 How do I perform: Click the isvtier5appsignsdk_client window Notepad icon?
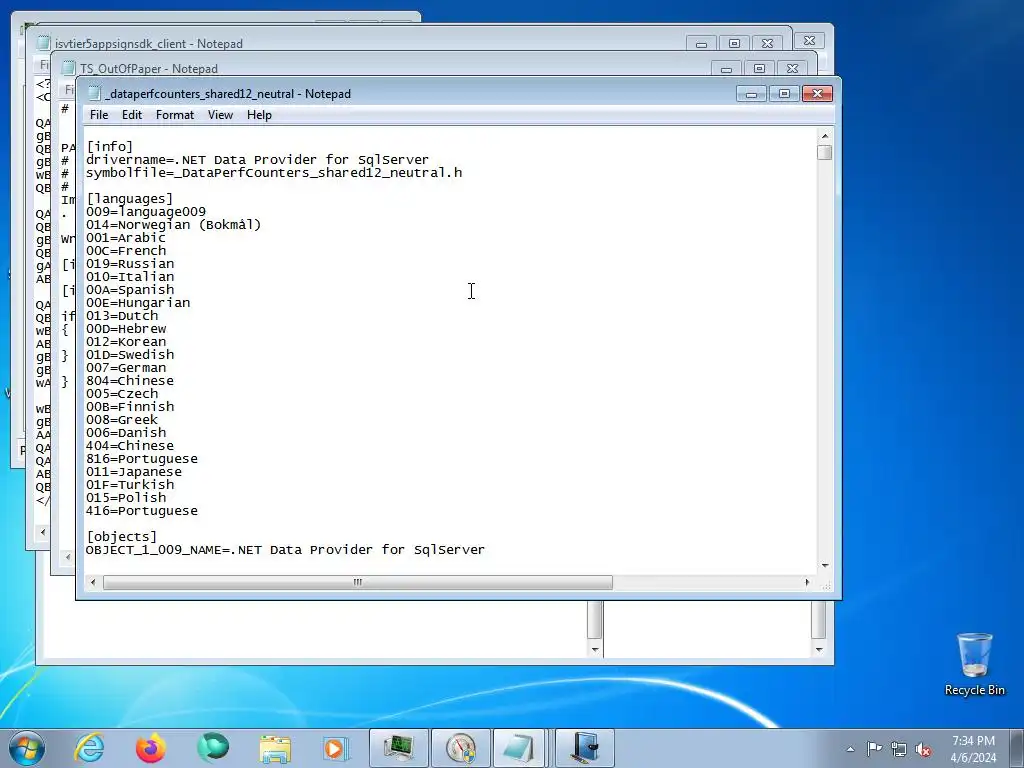44,43
